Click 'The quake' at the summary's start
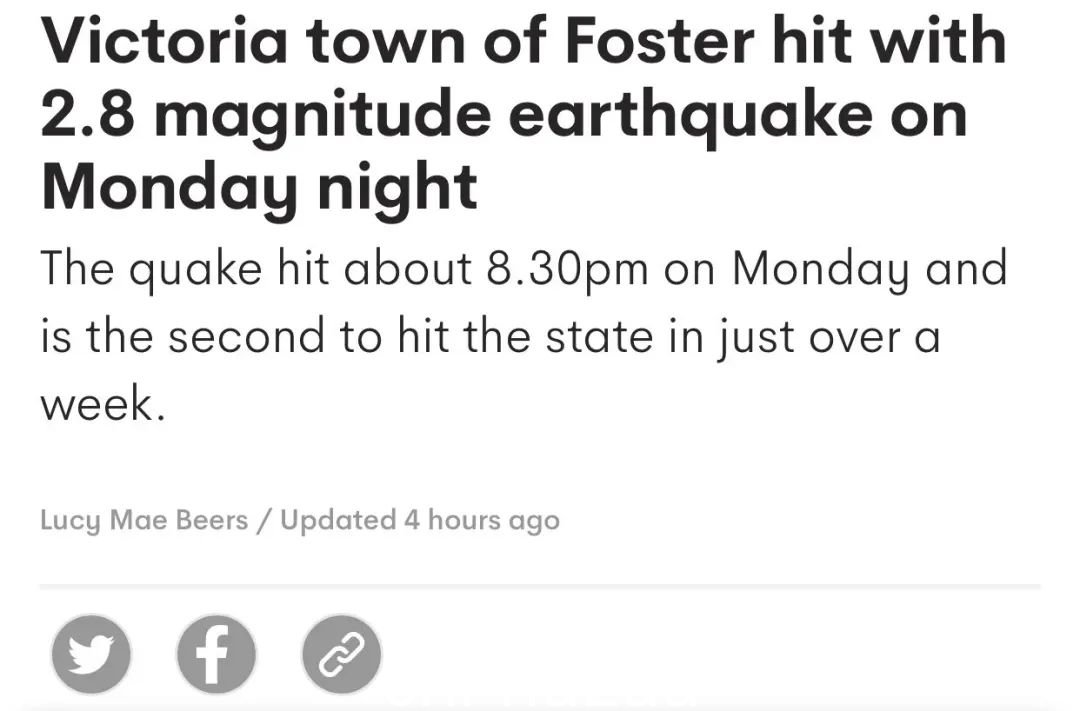The height and width of the screenshot is (711, 1080). pos(151,270)
